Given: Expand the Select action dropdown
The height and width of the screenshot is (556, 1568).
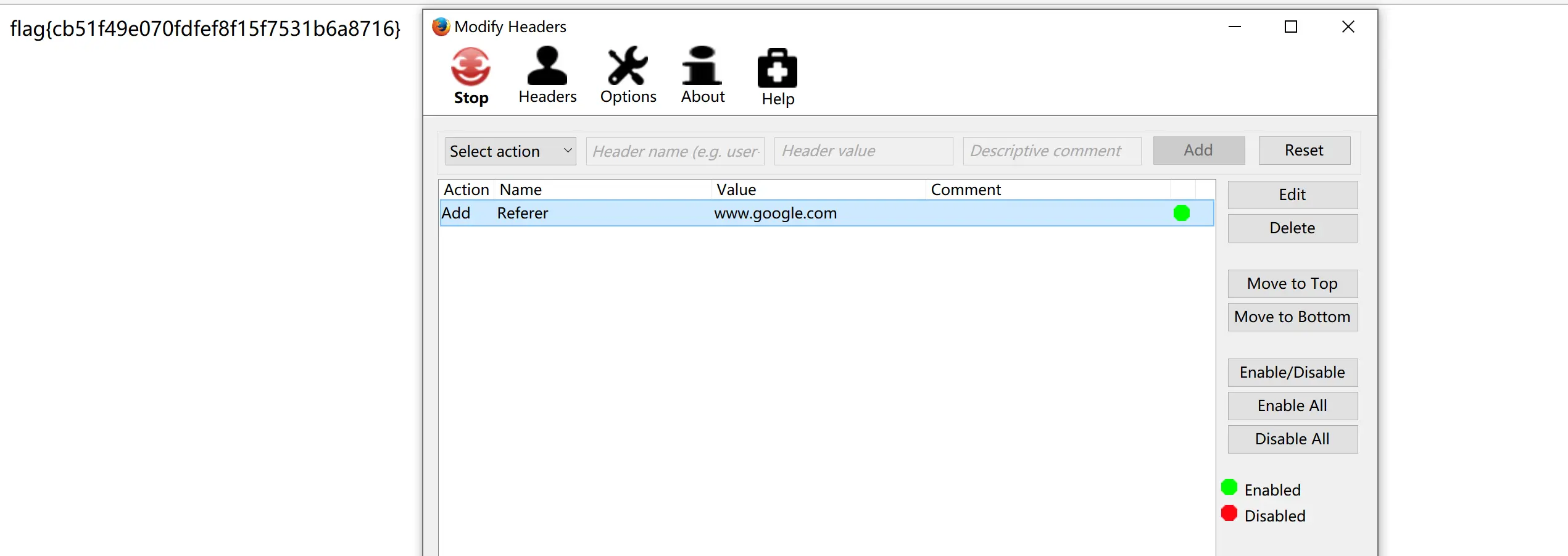Looking at the screenshot, I should tap(510, 151).
